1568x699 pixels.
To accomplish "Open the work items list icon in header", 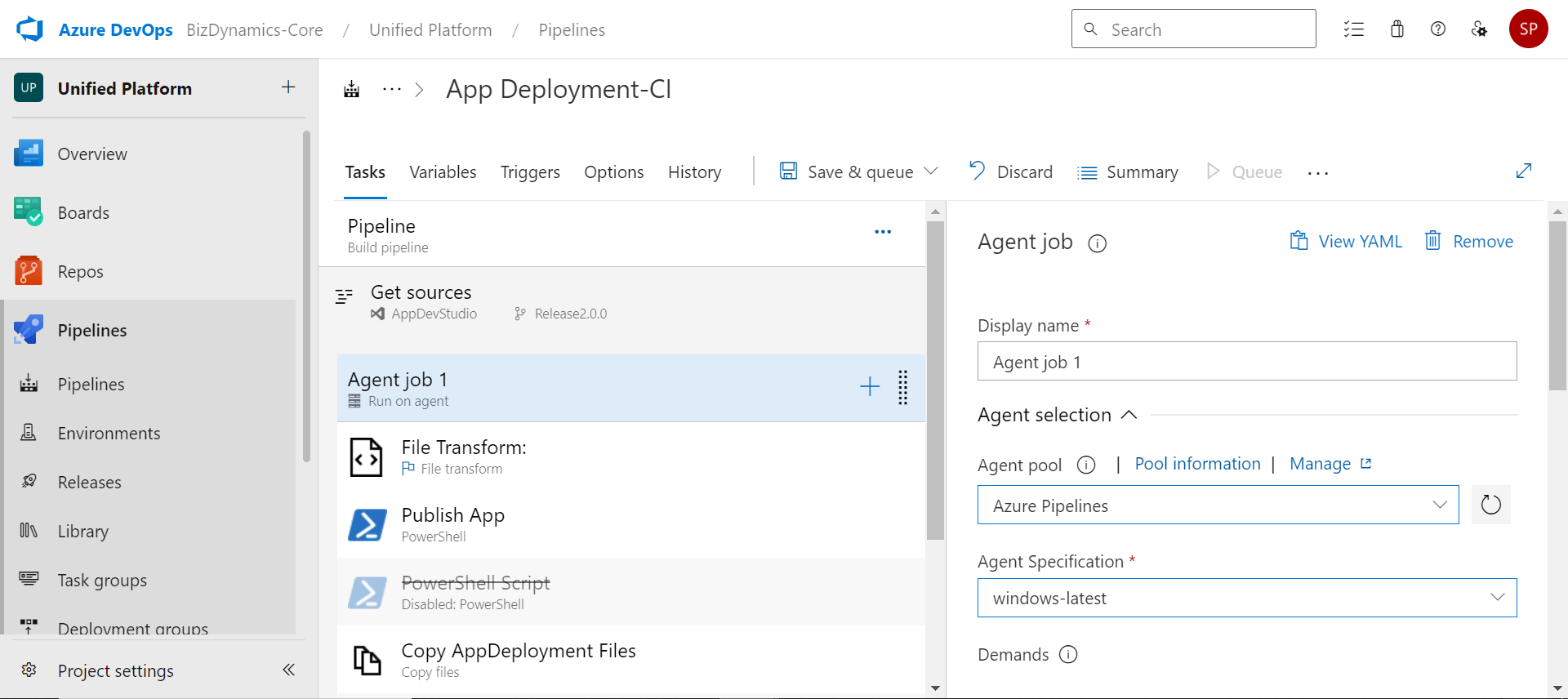I will [x=1354, y=29].
